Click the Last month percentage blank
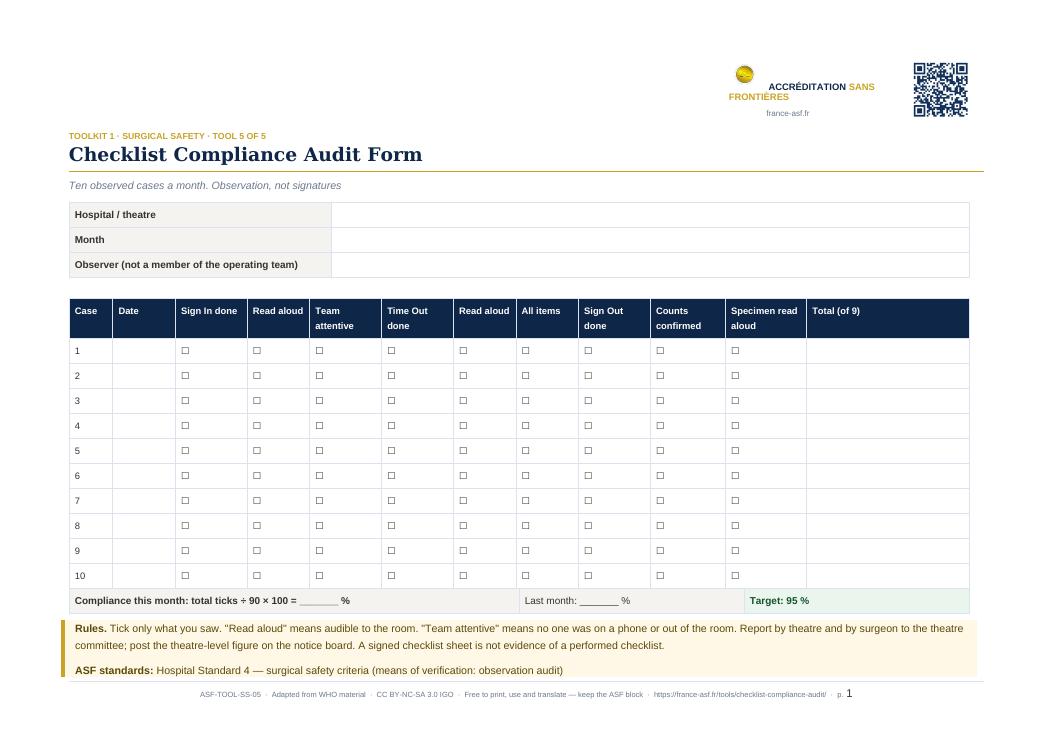 tap(599, 601)
